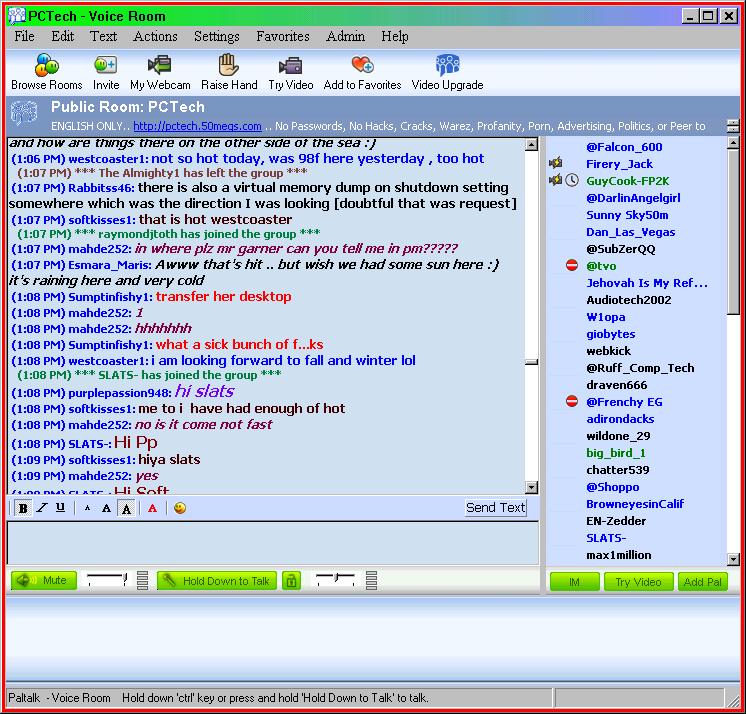
Task: Click the microphone icon beside Firery_Jack
Action: coord(555,163)
